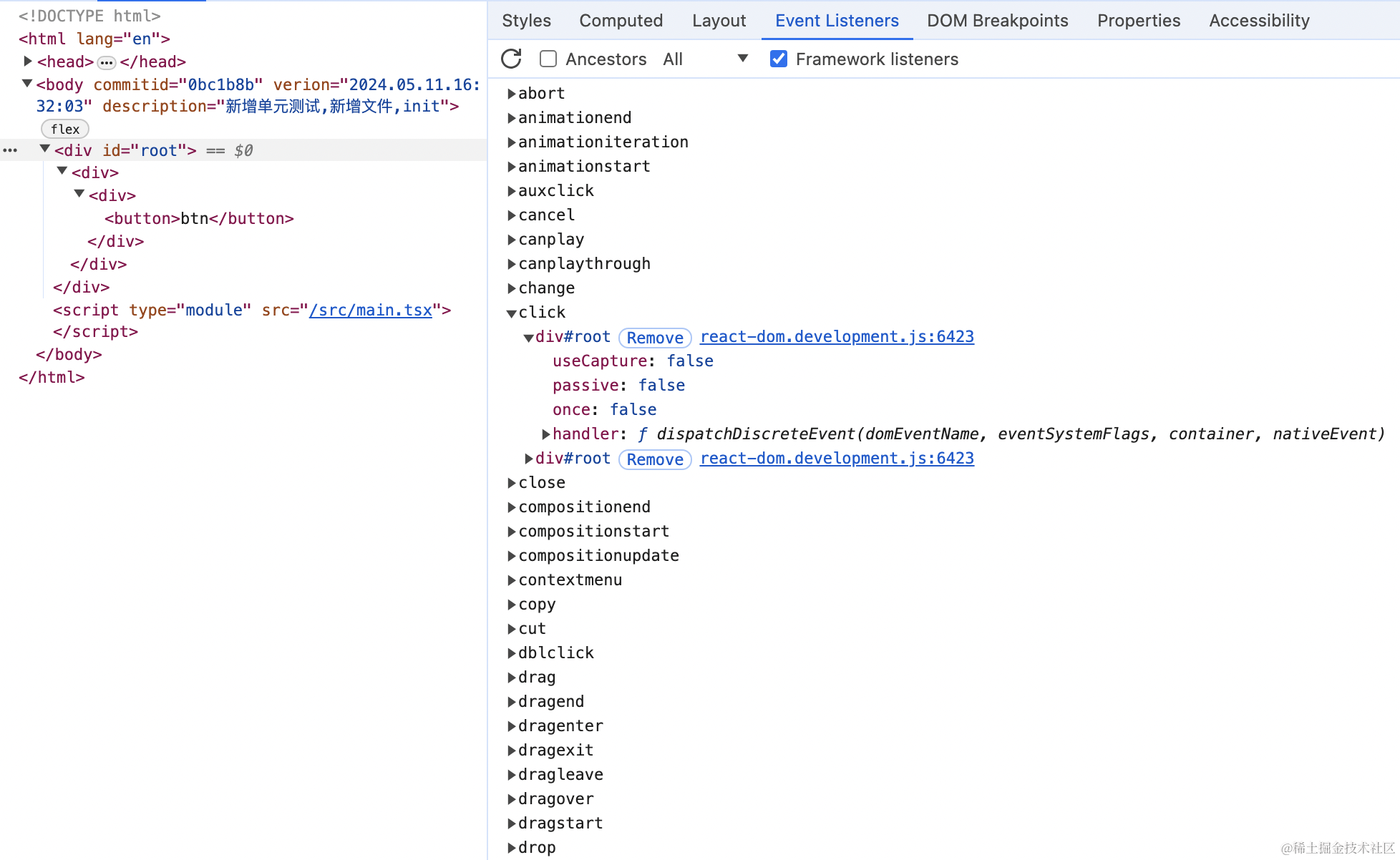The width and height of the screenshot is (1400, 860).
Task: Expand the cut event entry
Action: click(x=512, y=629)
